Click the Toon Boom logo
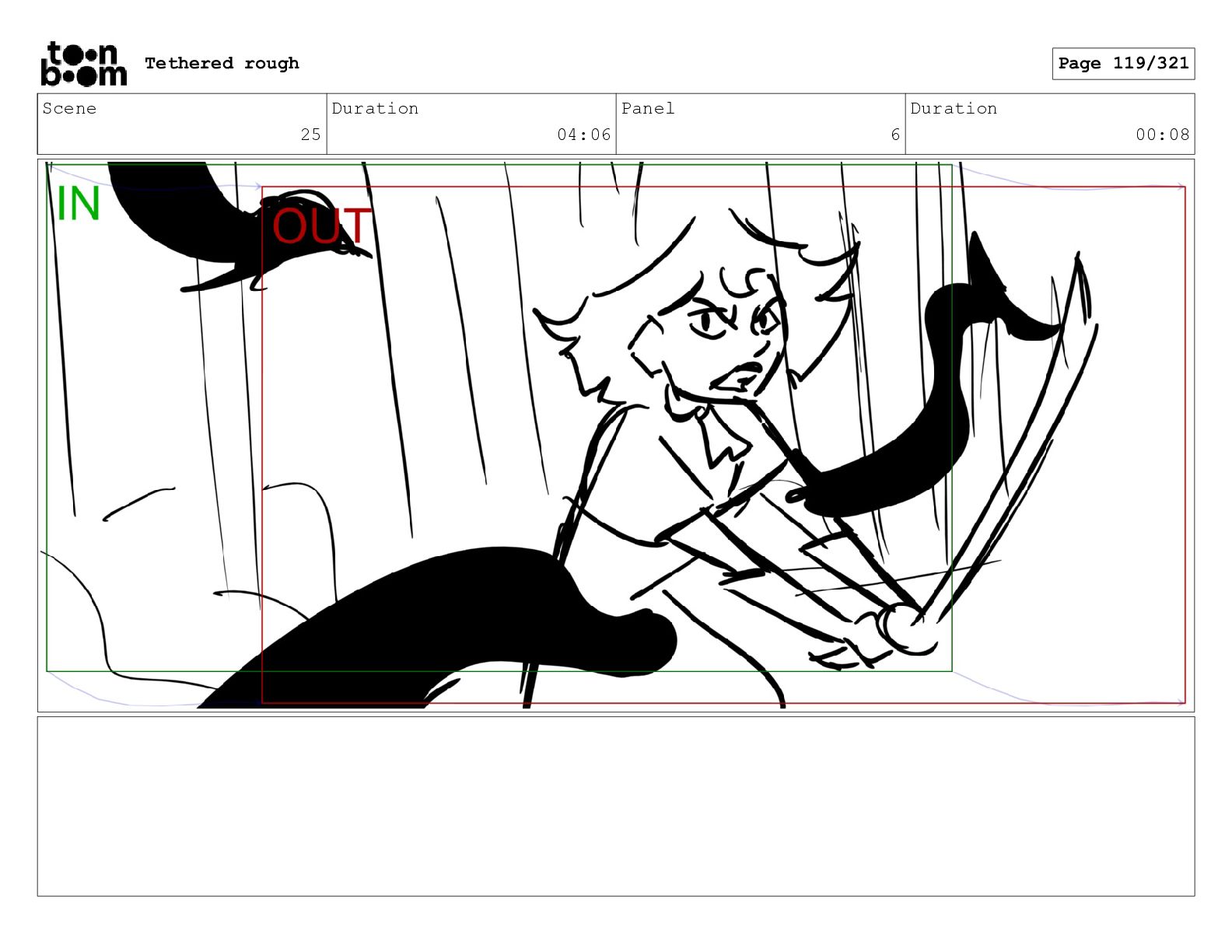The image size is (1232, 952). (x=83, y=63)
